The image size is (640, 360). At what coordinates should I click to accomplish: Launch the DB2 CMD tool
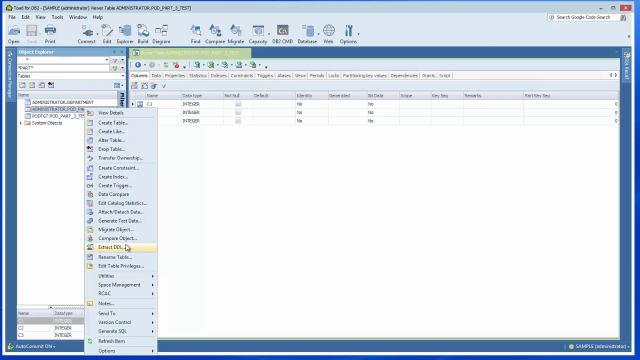[x=282, y=34]
